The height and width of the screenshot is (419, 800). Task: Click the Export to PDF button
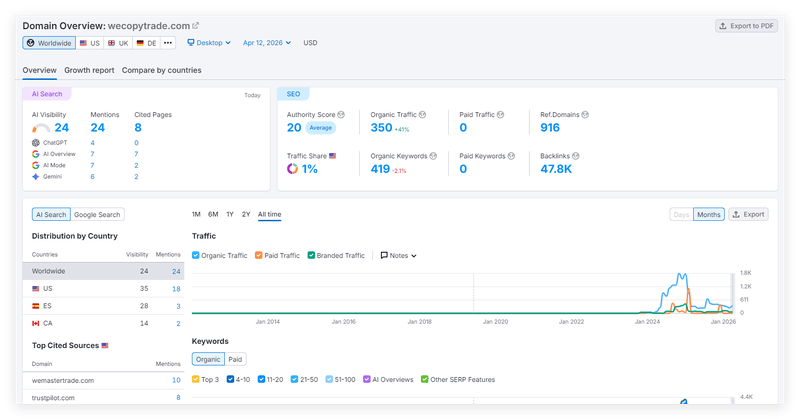746,26
